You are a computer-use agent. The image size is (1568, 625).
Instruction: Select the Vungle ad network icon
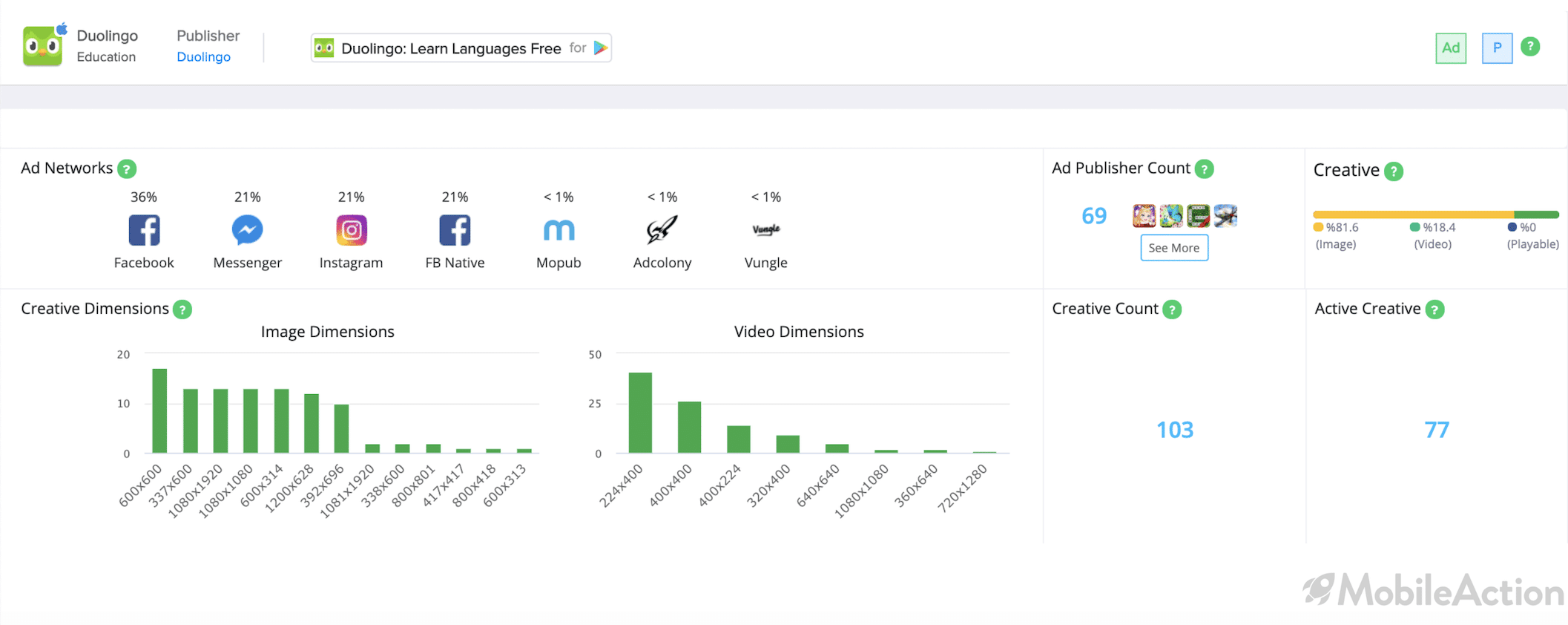click(766, 229)
